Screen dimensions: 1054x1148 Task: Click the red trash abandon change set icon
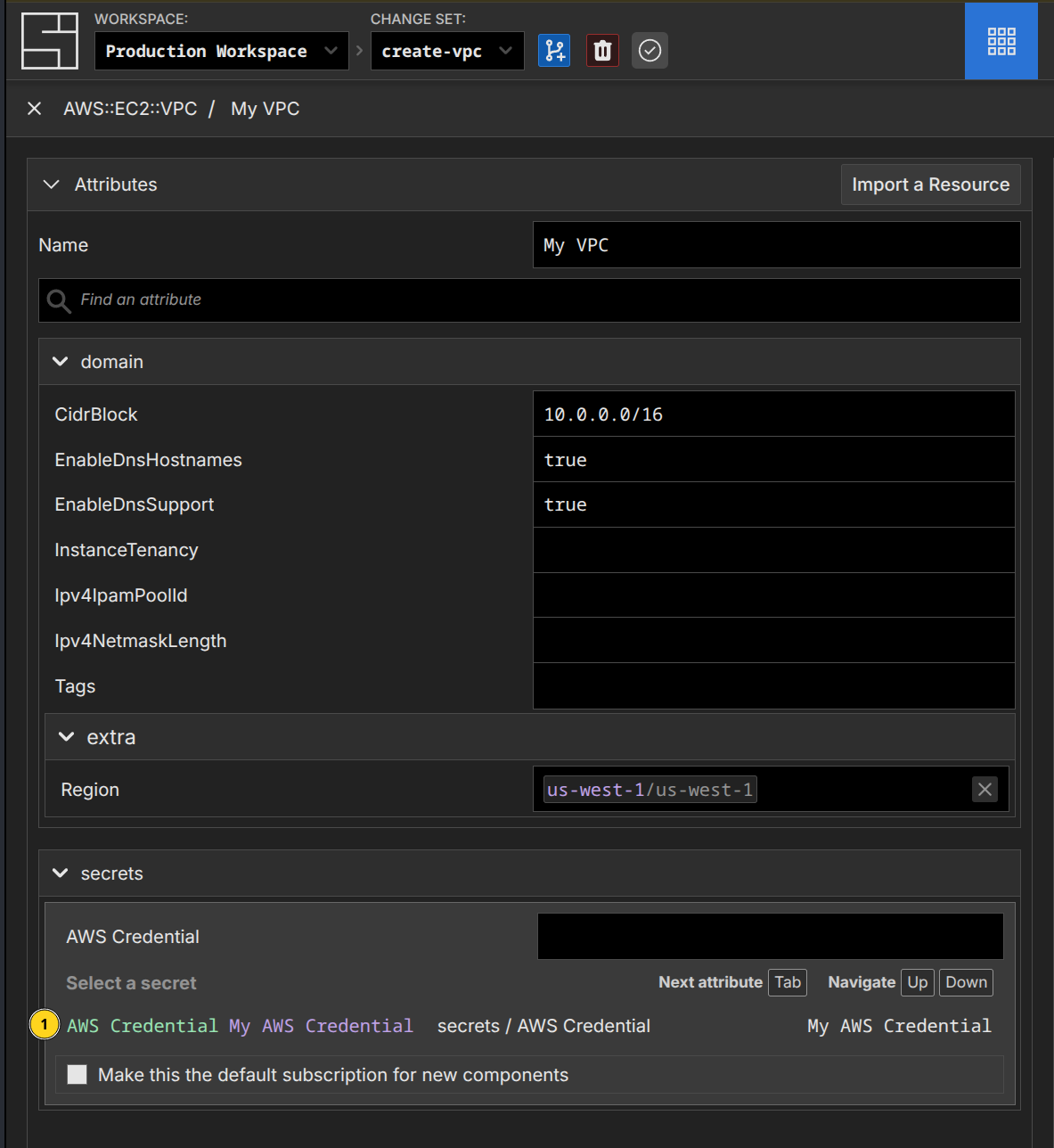click(602, 51)
